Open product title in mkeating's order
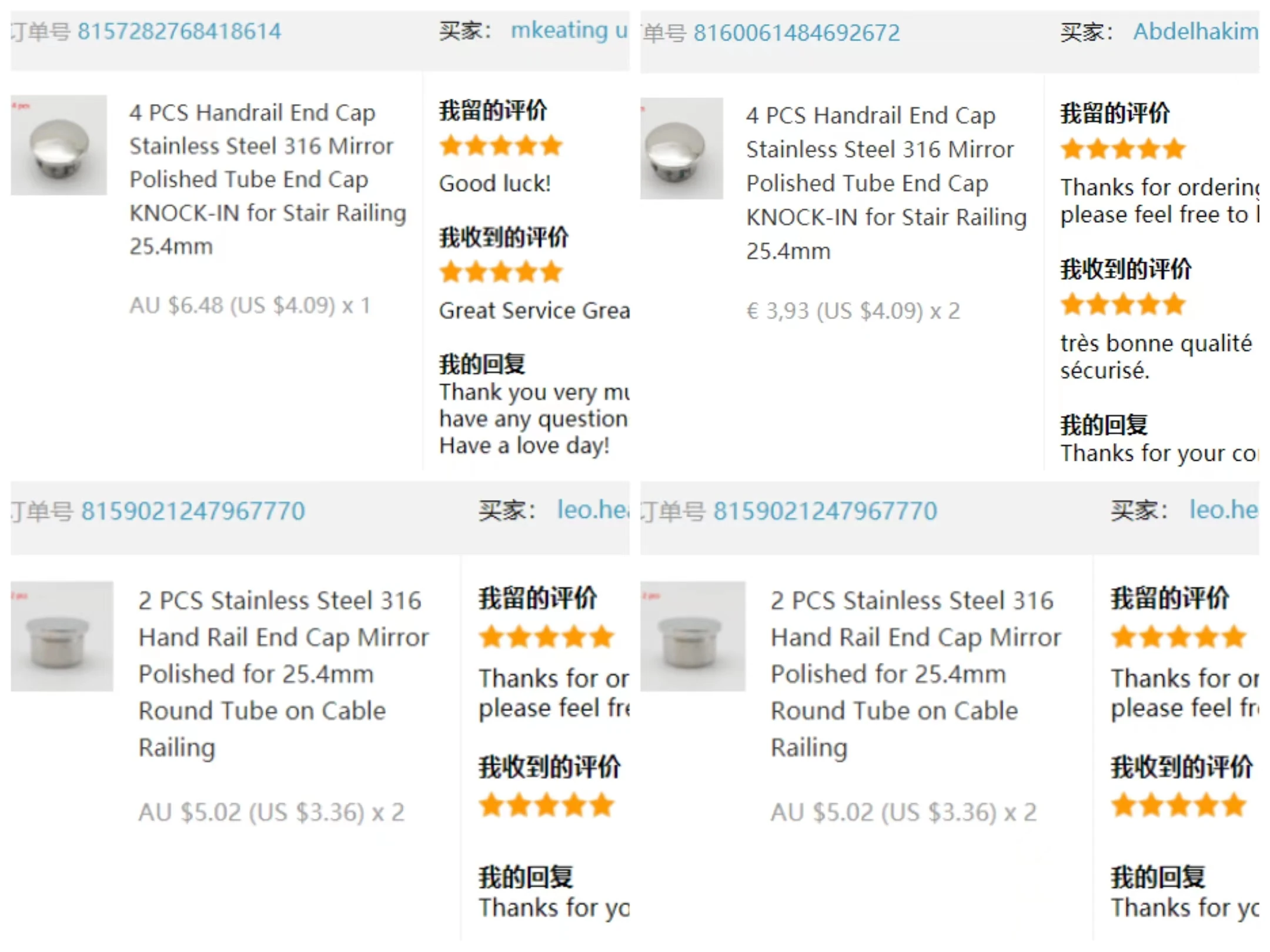1270x952 pixels. point(268,179)
